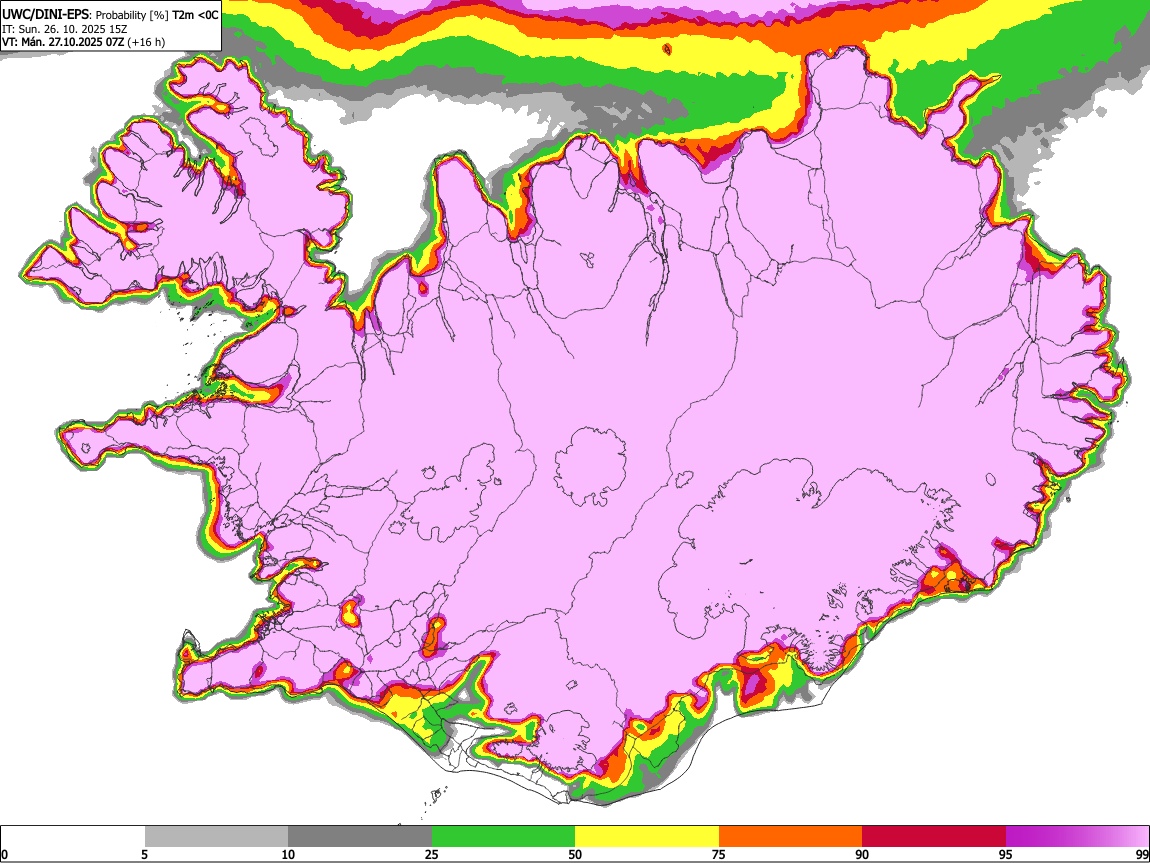The height and width of the screenshot is (863, 1150).
Task: Click the '(+16 h)' forecast offset text
Action: click(x=146, y=42)
